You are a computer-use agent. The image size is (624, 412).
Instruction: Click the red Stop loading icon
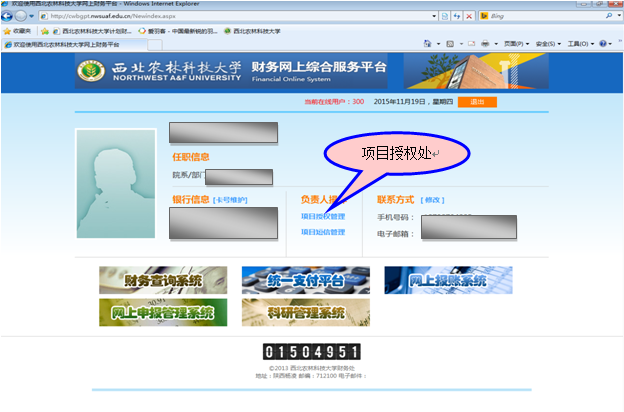468,17
